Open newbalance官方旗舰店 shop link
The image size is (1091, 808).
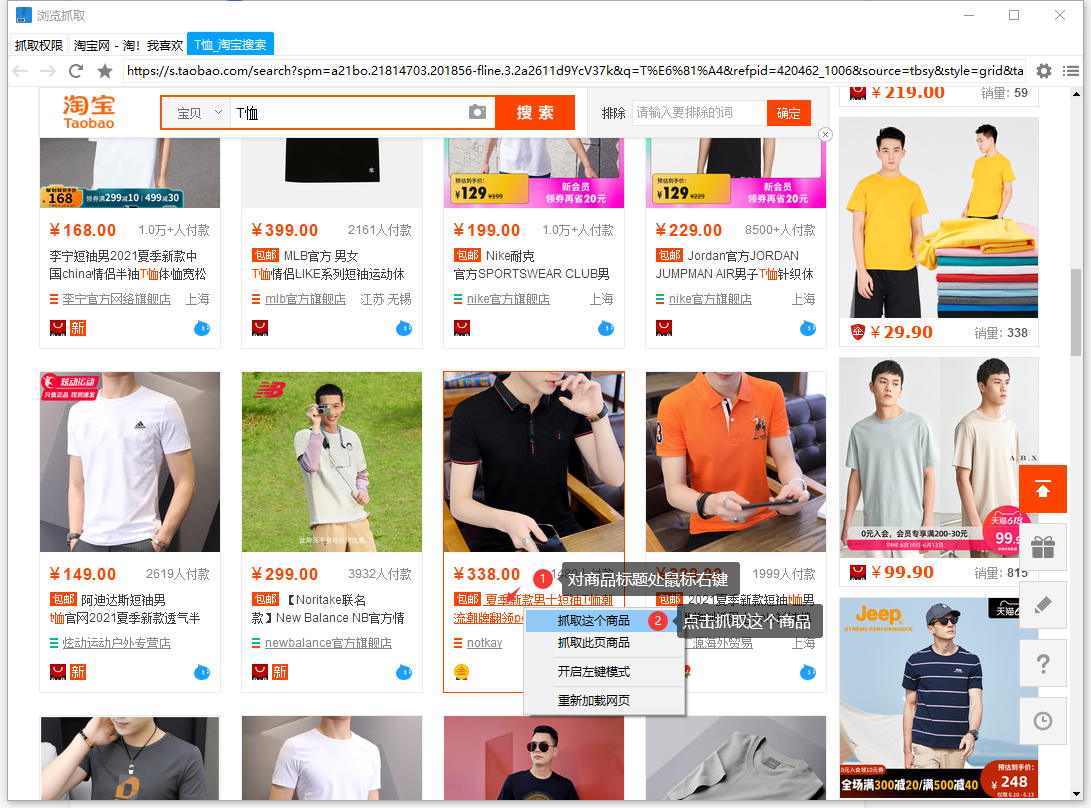pos(328,643)
